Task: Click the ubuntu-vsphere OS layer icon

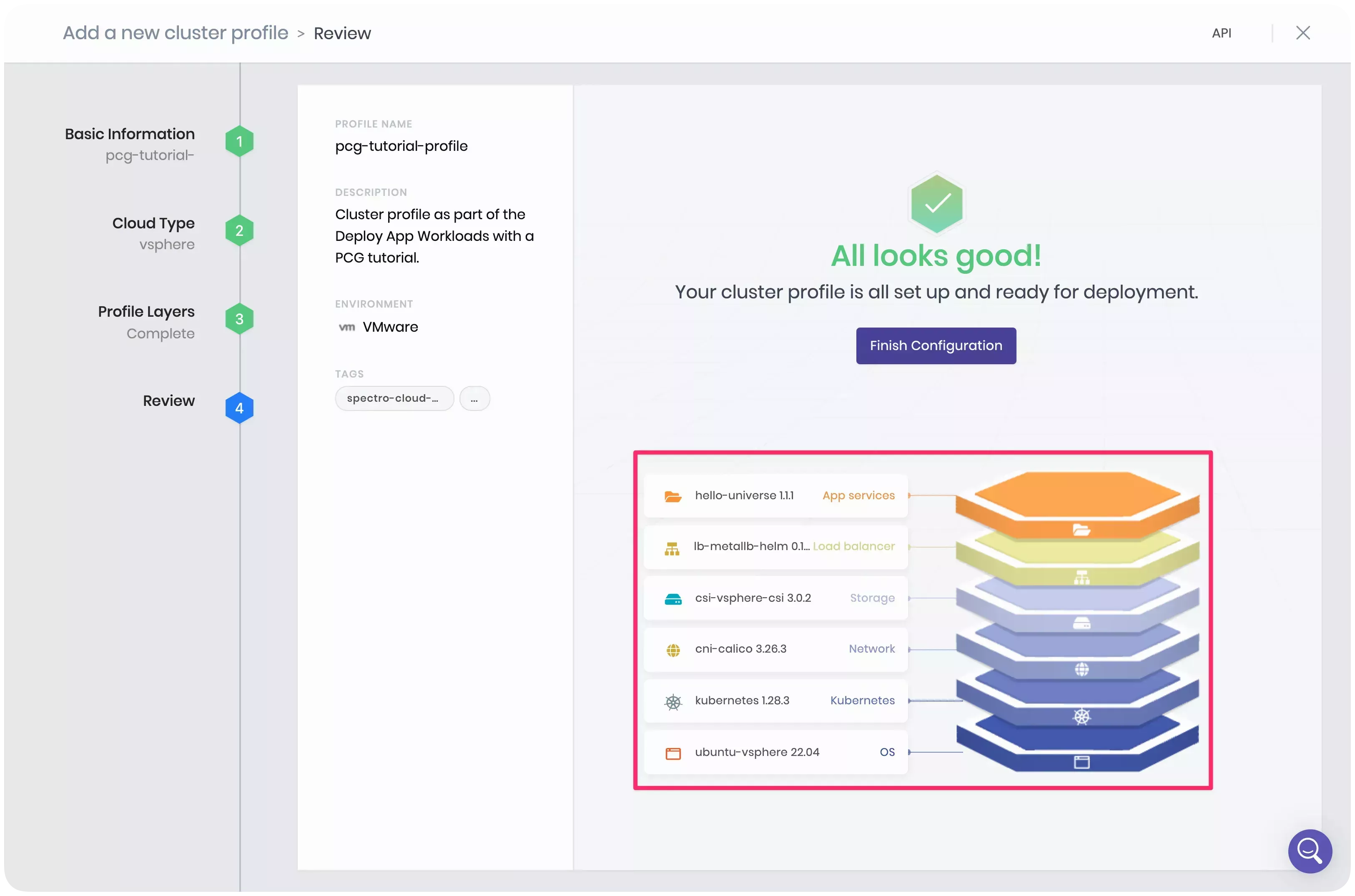Action: pos(673,753)
